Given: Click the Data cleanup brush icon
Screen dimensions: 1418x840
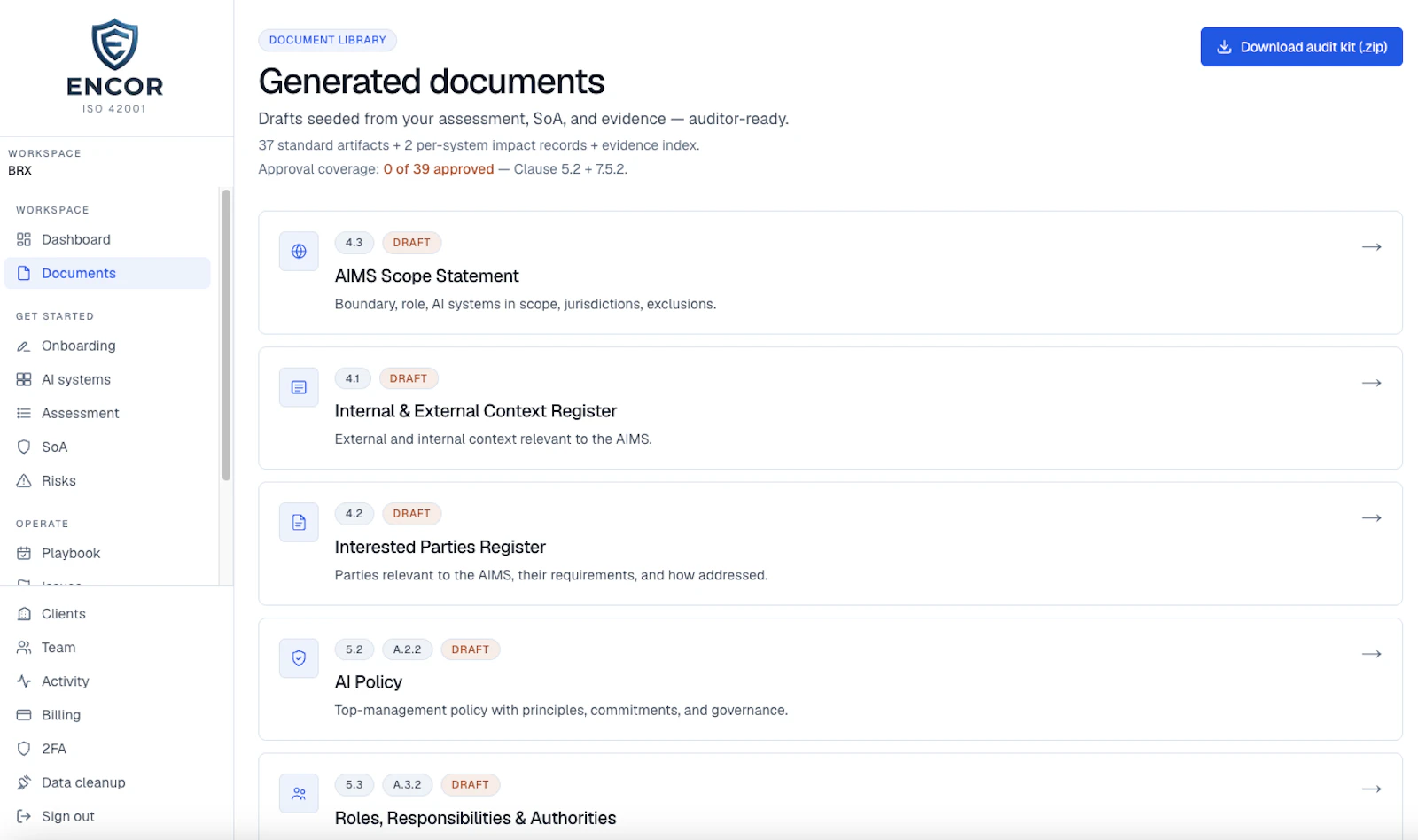Looking at the screenshot, I should pyautogui.click(x=24, y=782).
